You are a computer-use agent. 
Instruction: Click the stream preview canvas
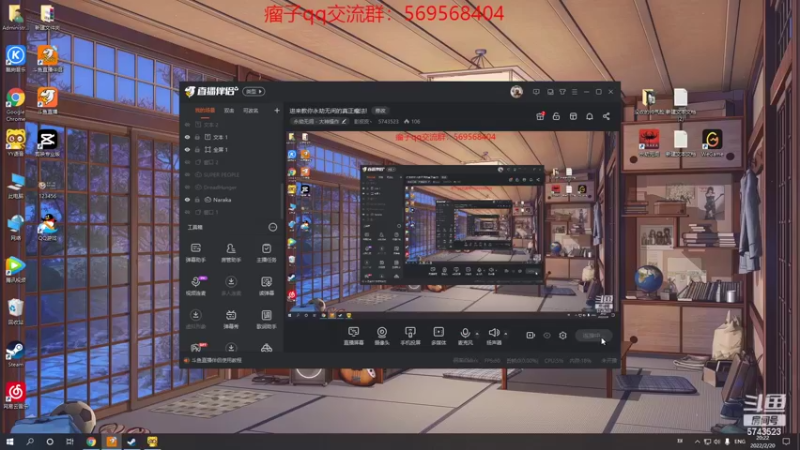pyautogui.click(x=453, y=224)
